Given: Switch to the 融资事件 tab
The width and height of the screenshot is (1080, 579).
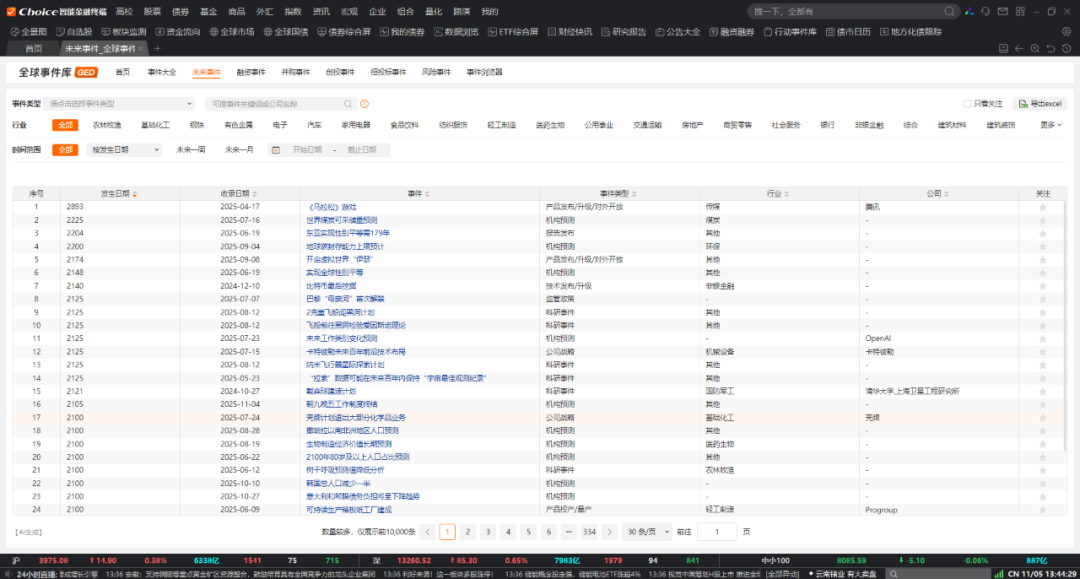Looking at the screenshot, I should (251, 72).
